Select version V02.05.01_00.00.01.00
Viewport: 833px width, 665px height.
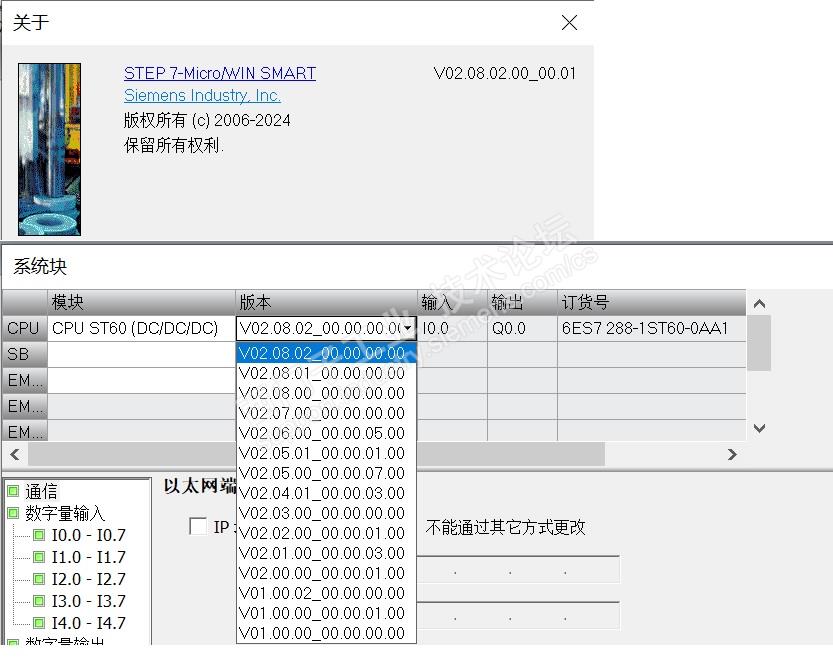tap(326, 453)
